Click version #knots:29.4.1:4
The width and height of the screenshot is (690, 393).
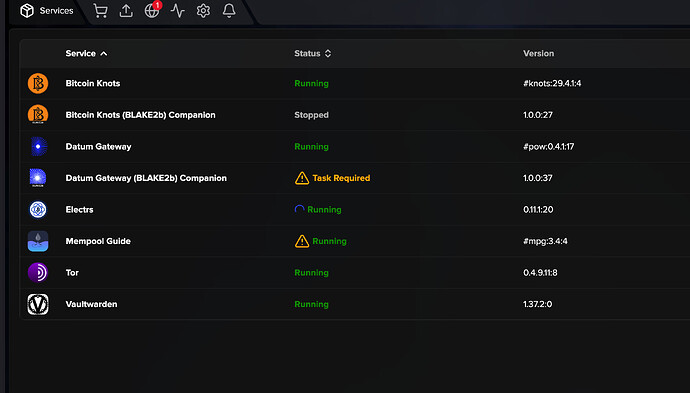point(552,83)
